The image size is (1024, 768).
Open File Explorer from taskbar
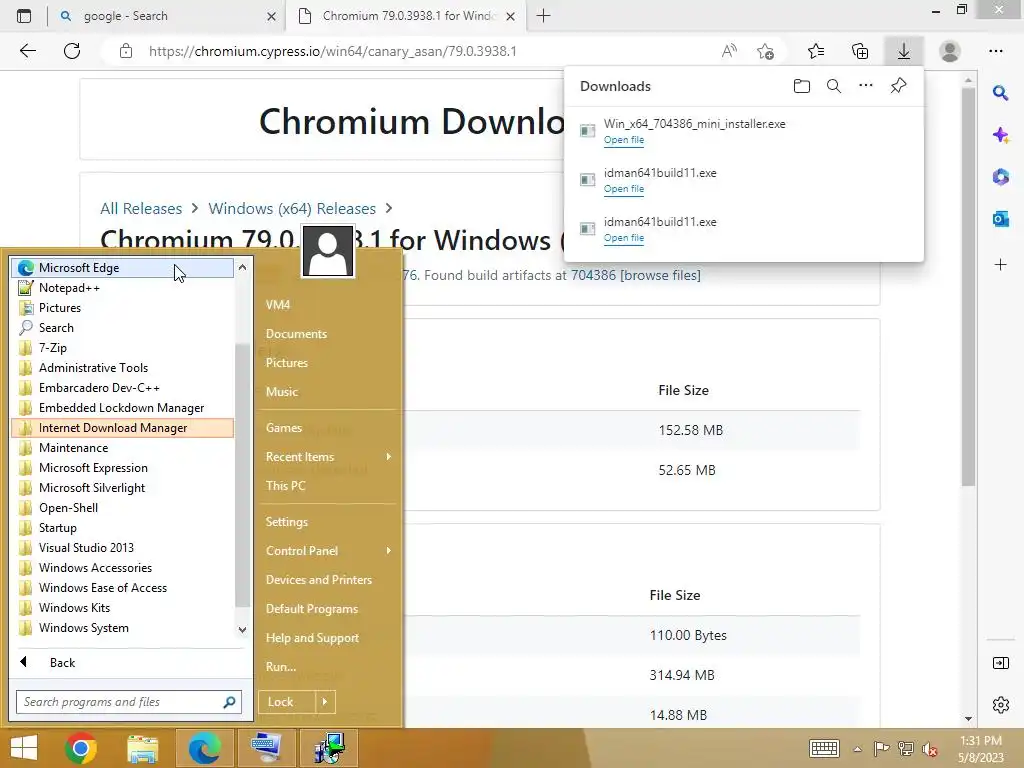click(143, 748)
